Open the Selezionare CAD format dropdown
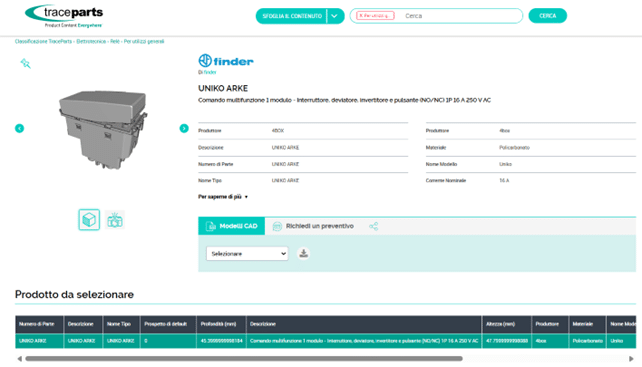Screen dimensions: 642x367 coord(247,254)
